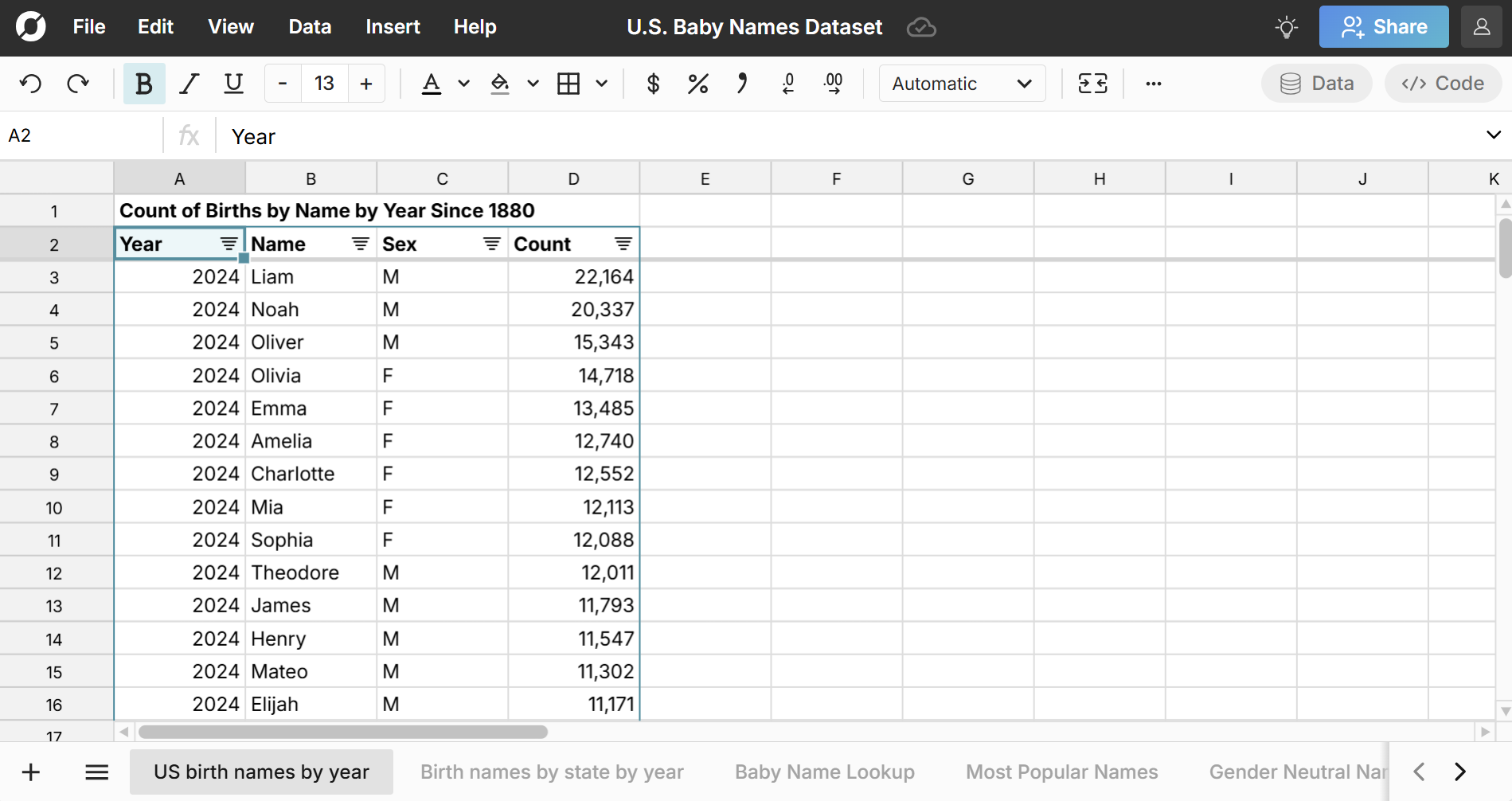Toggle bold formatting
Image resolution: width=1512 pixels, height=801 pixels.
click(x=143, y=83)
